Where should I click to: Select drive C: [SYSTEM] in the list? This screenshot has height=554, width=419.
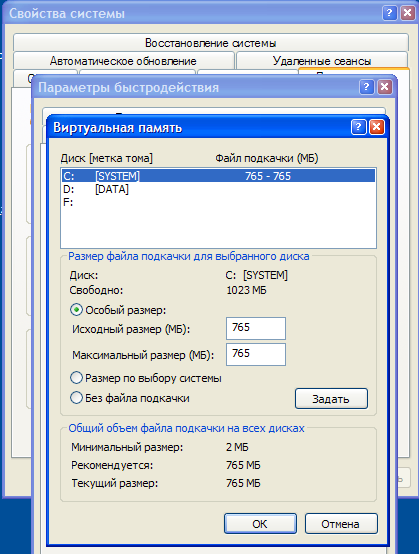point(218,176)
